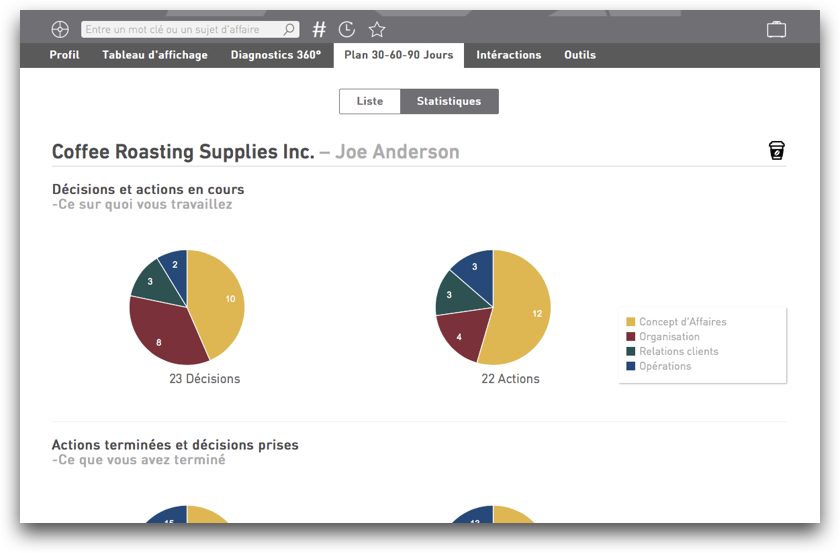840x553 pixels.
Task: Click the compass wheel logo icon
Action: coord(60,29)
